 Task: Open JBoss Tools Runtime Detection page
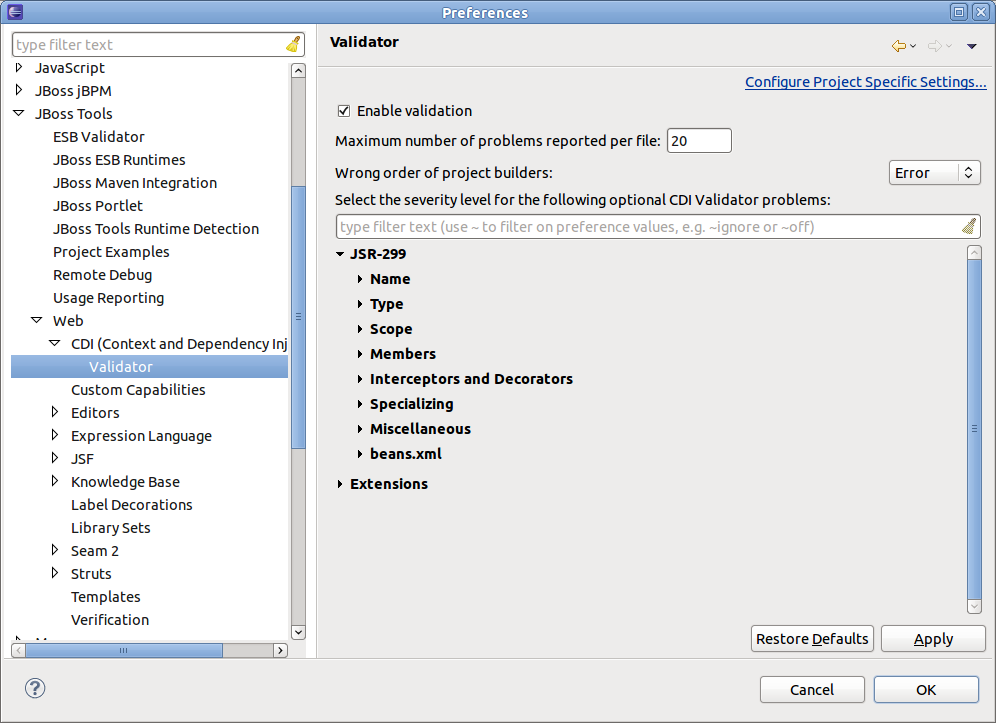tap(156, 229)
